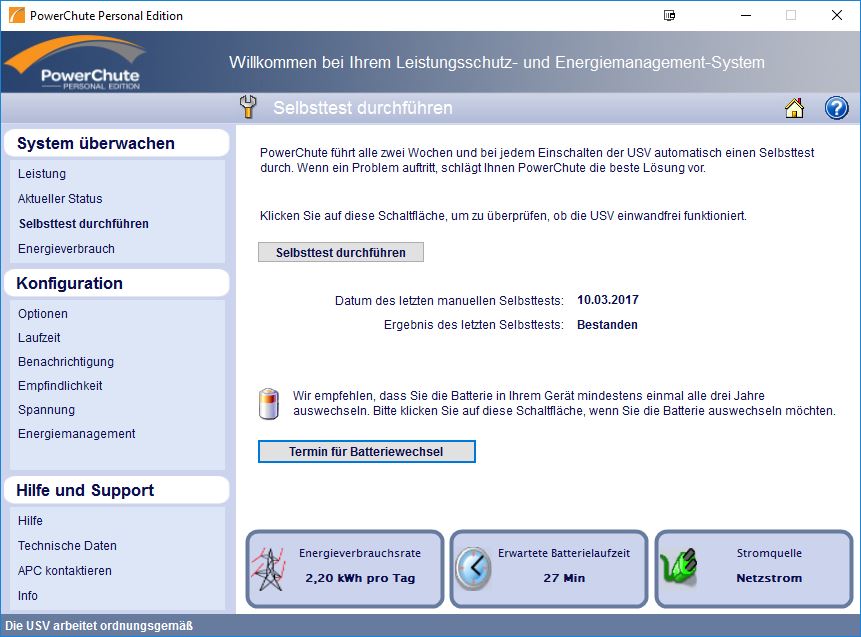Click the green plug power source icon
861x637 pixels.
pos(679,566)
